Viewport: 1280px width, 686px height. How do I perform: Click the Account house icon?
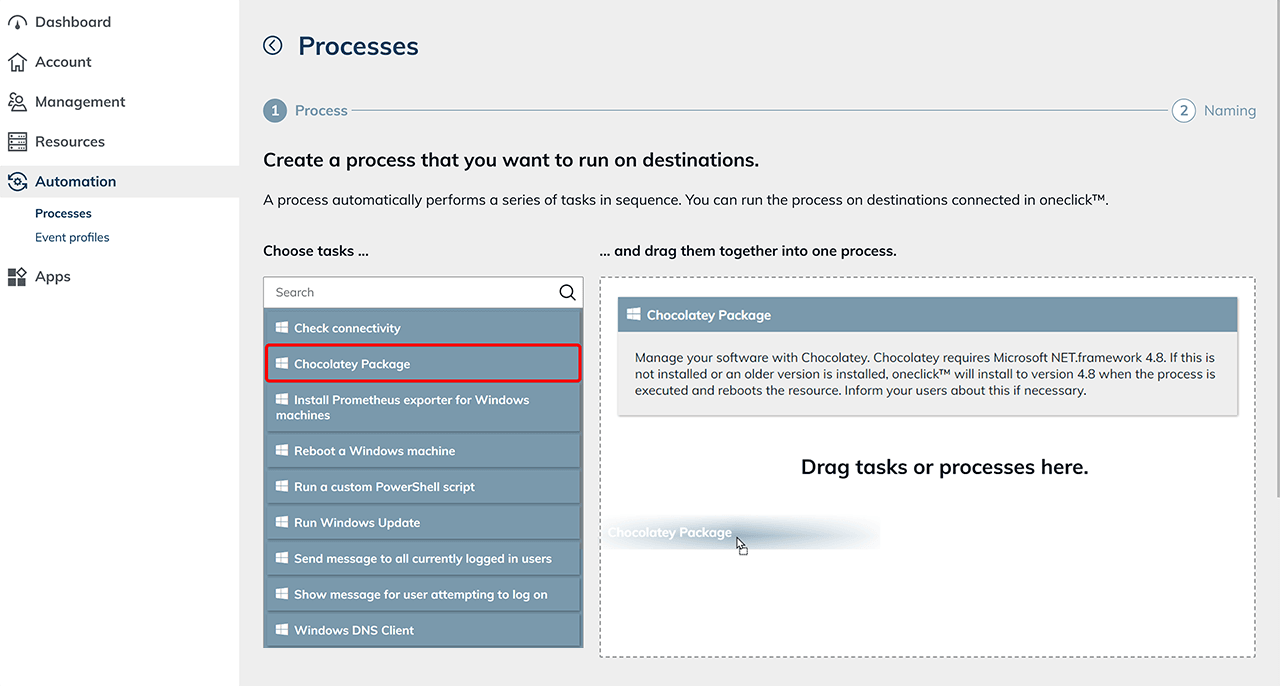[x=17, y=62]
